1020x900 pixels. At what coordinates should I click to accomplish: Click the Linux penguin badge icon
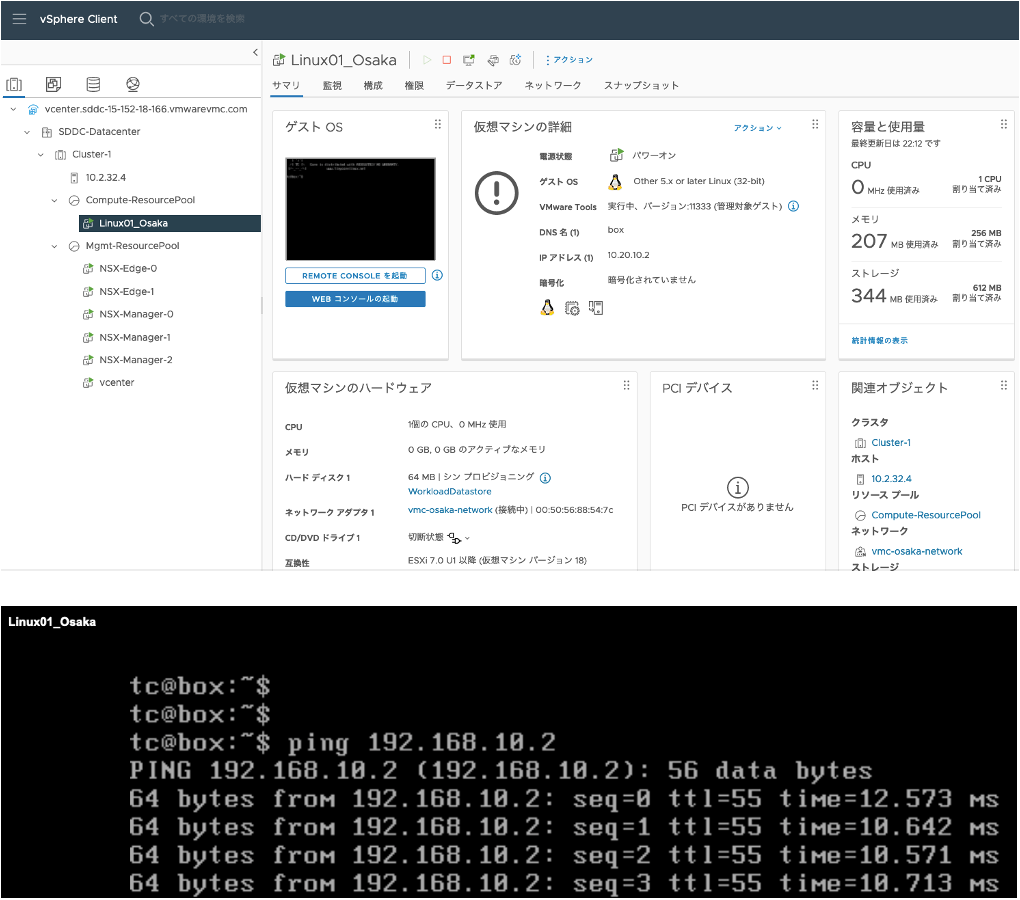pos(548,308)
